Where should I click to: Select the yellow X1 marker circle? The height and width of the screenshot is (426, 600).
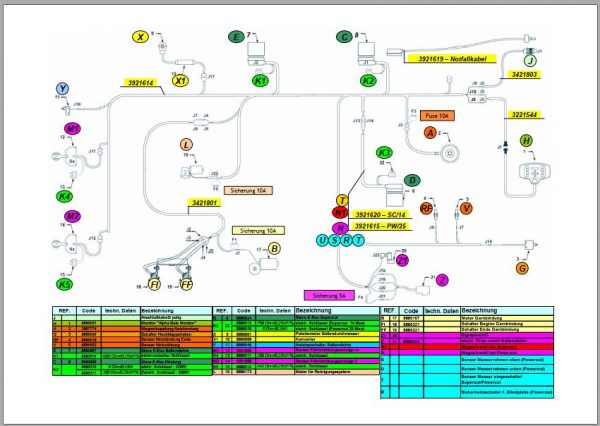click(180, 80)
